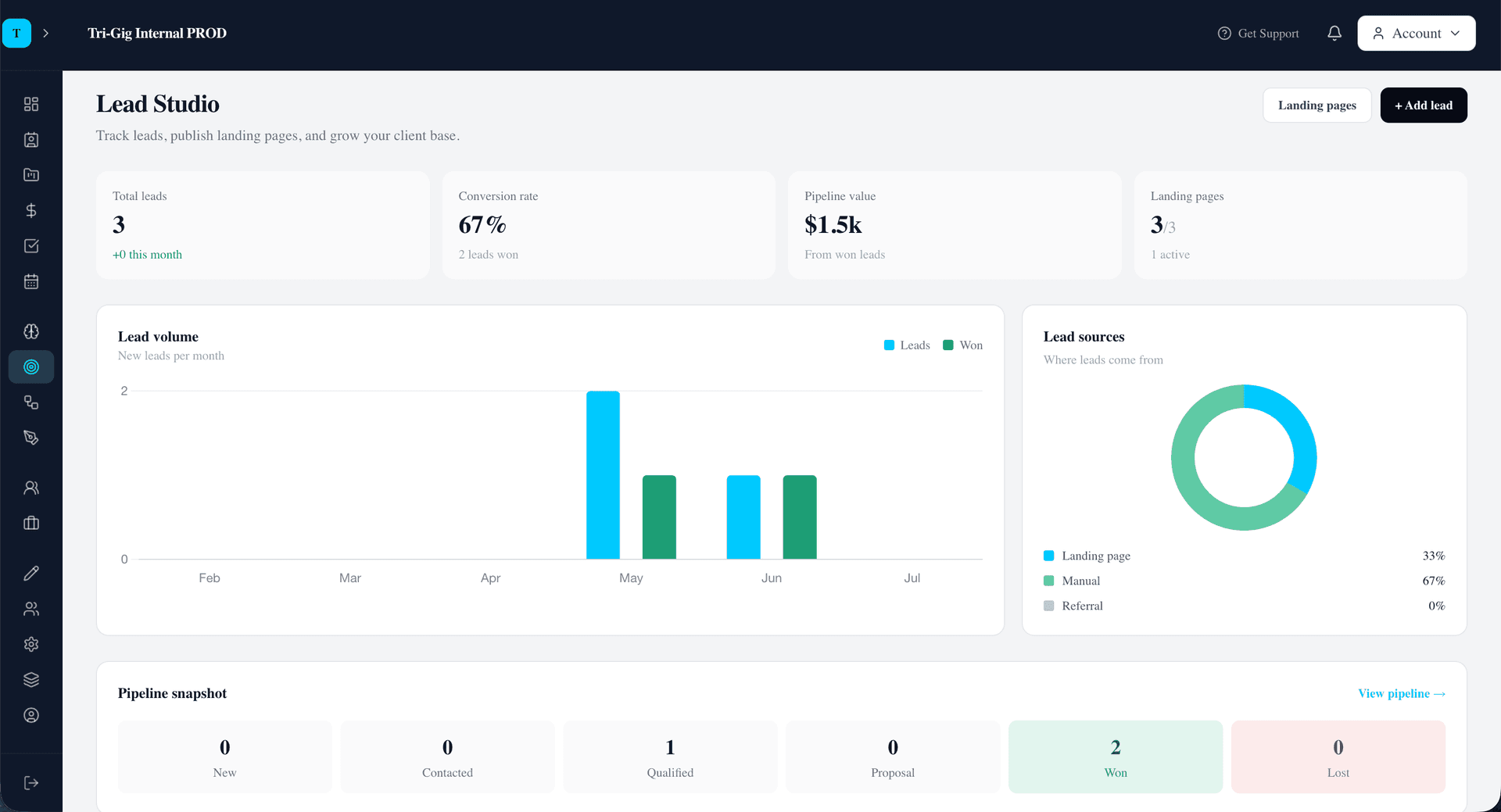Follow the View pipeline link
Screen dimensions: 1501x812
pos(1401,693)
